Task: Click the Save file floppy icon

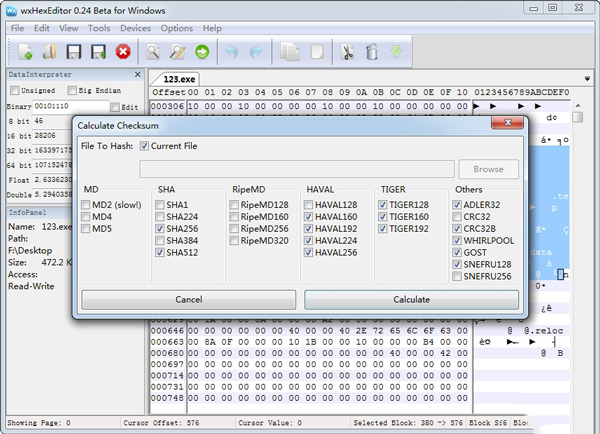Action: click(x=73, y=51)
